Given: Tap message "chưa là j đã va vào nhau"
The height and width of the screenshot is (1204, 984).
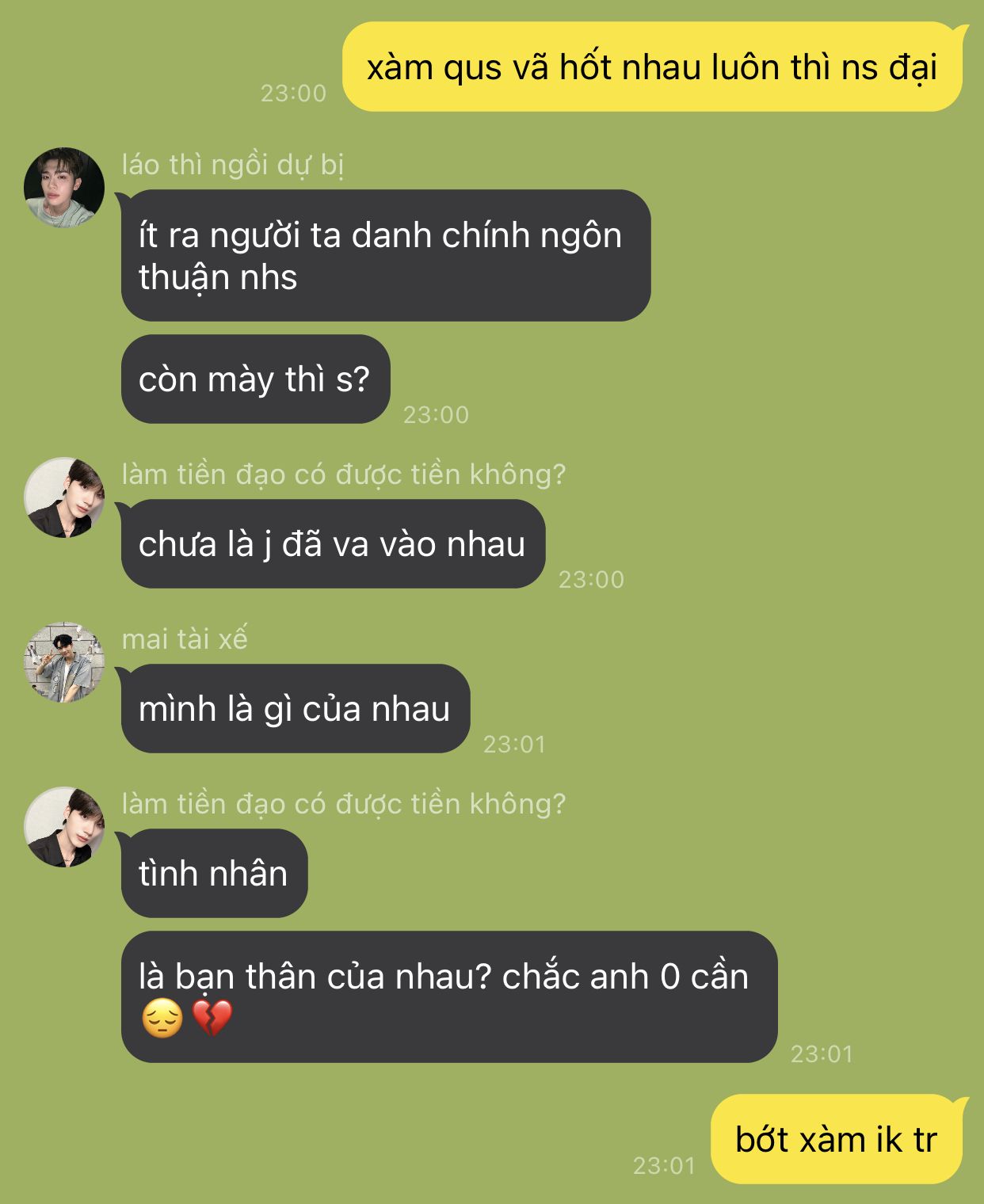Looking at the screenshot, I should pyautogui.click(x=331, y=544).
